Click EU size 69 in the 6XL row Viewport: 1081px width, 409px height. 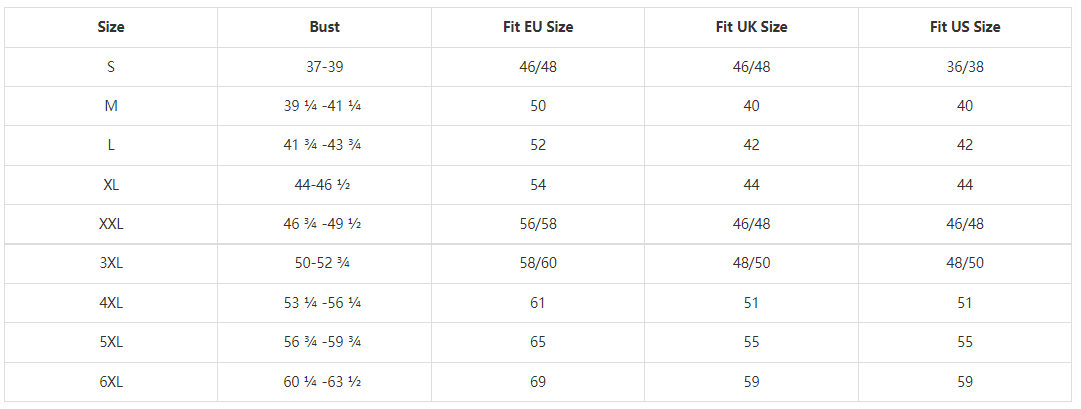[538, 382]
